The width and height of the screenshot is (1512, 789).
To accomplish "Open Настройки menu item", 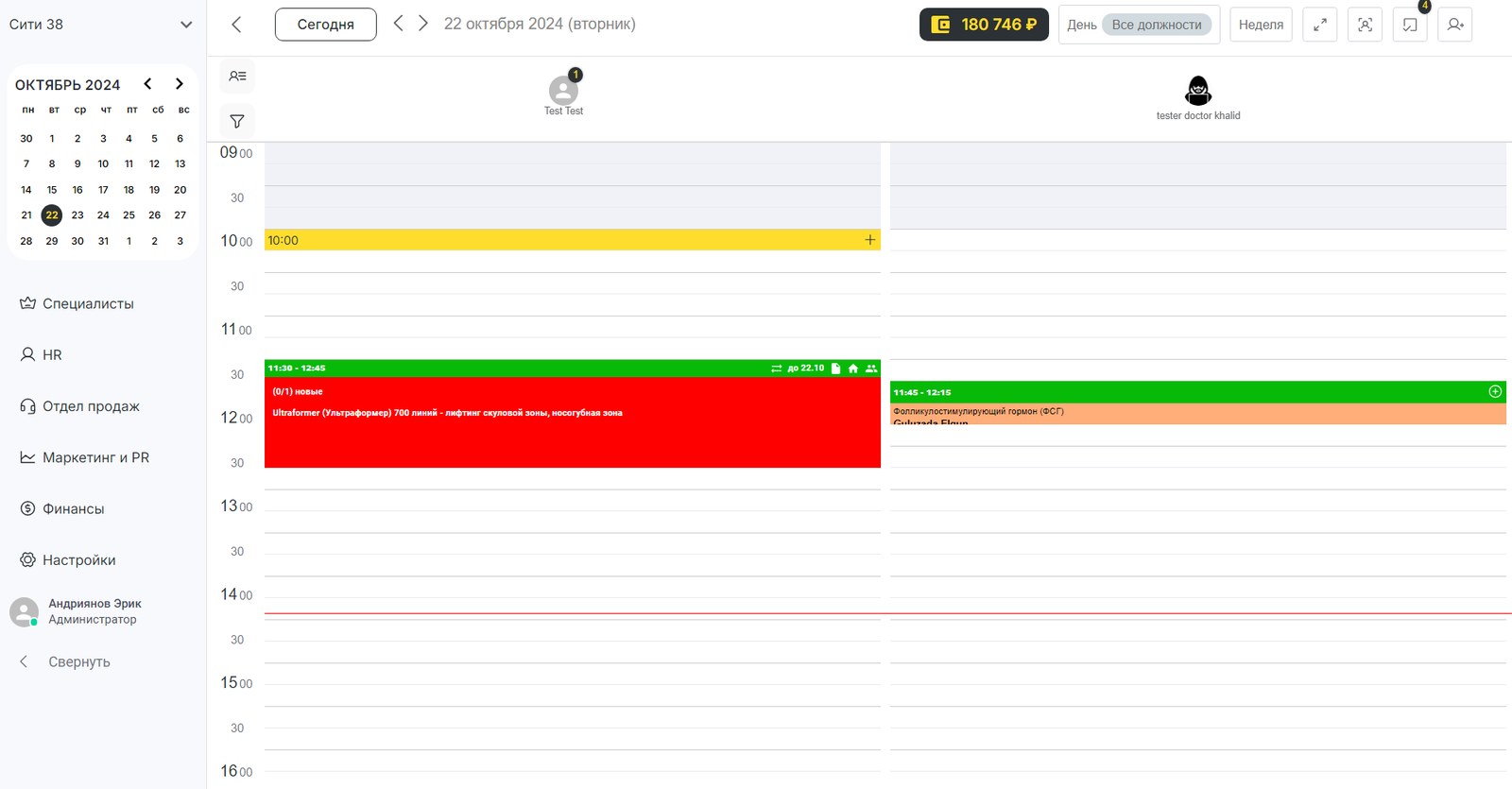I will pyautogui.click(x=68, y=559).
